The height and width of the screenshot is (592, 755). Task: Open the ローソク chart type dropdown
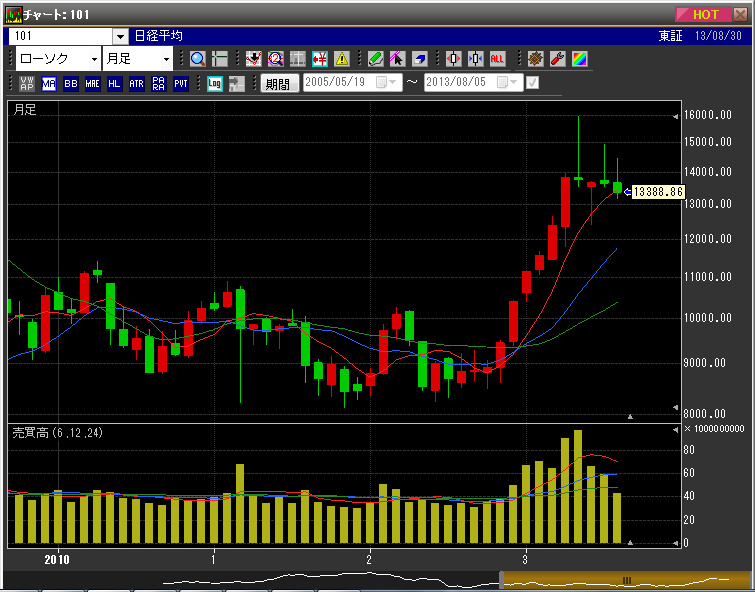click(x=58, y=59)
